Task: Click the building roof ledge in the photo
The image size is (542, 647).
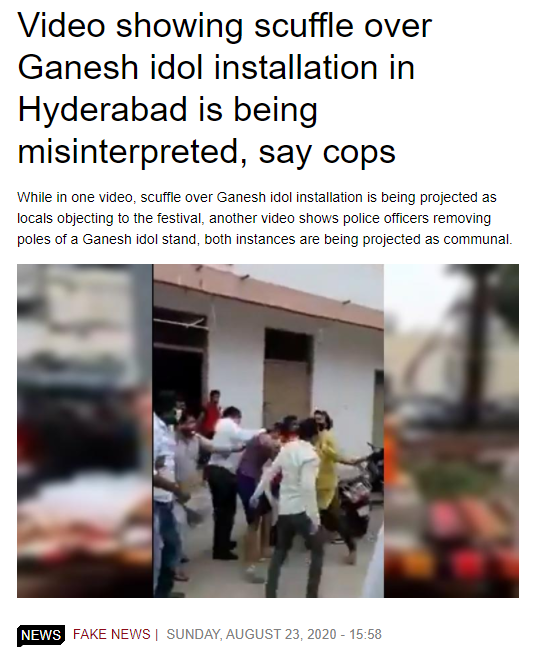Action: click(268, 295)
